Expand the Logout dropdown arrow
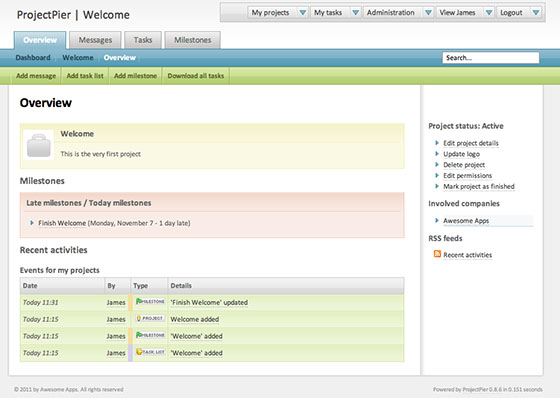The height and width of the screenshot is (398, 560). pos(536,13)
